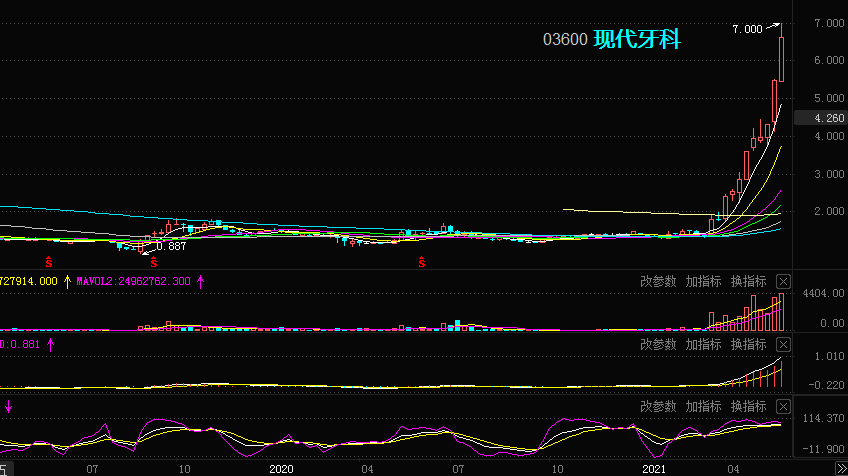Click the tall red candlestick peaking at 7.000
The width and height of the screenshot is (848, 476).
click(781, 53)
